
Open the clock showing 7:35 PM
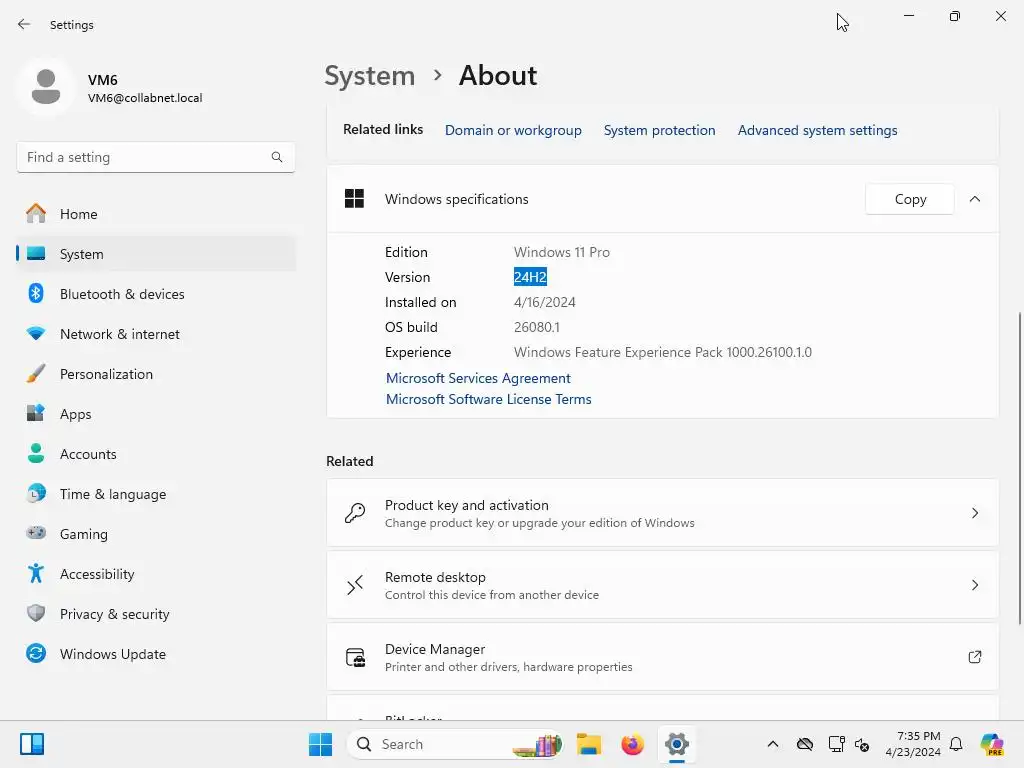point(913,744)
